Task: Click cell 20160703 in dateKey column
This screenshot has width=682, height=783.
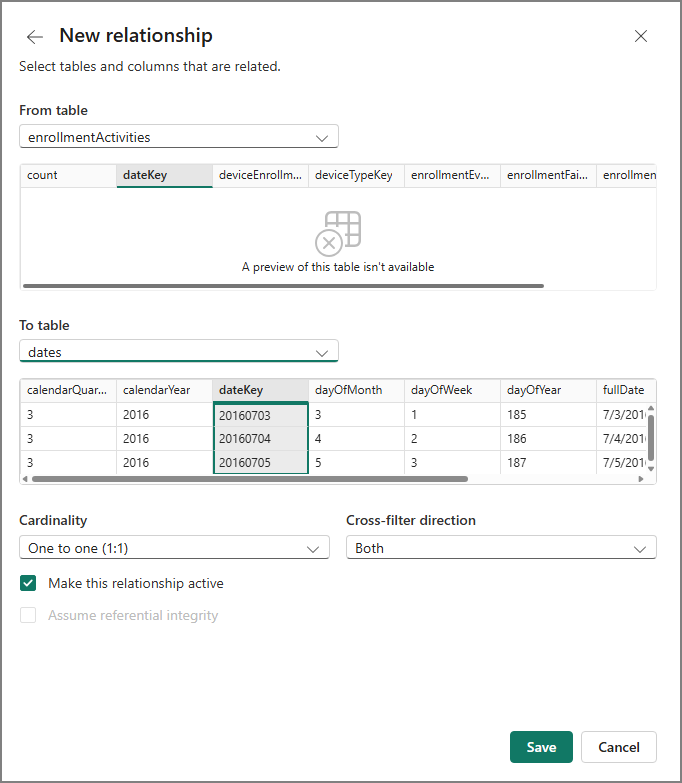Action: point(261,415)
